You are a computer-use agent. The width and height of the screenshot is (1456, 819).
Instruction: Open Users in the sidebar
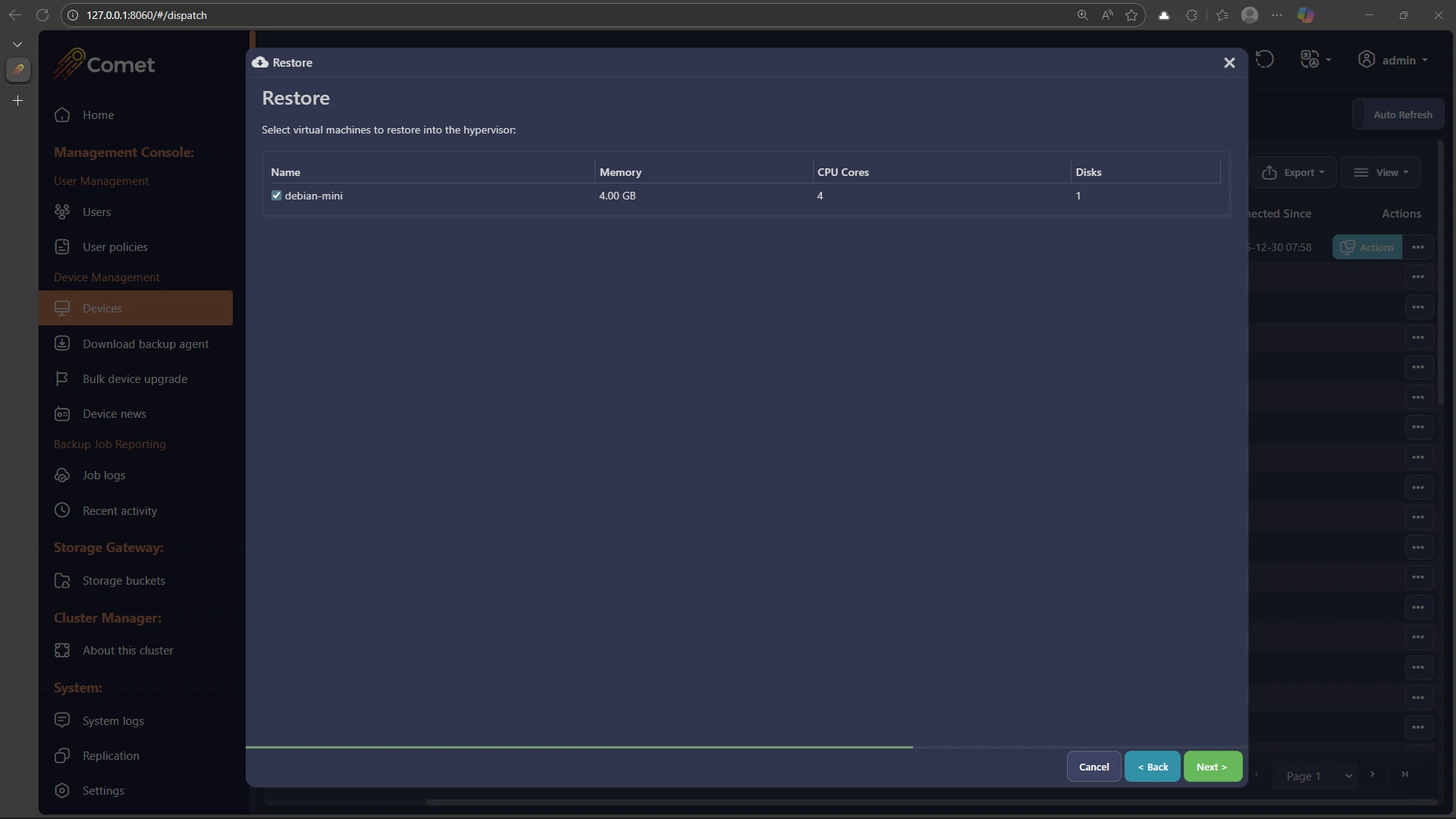(x=96, y=212)
